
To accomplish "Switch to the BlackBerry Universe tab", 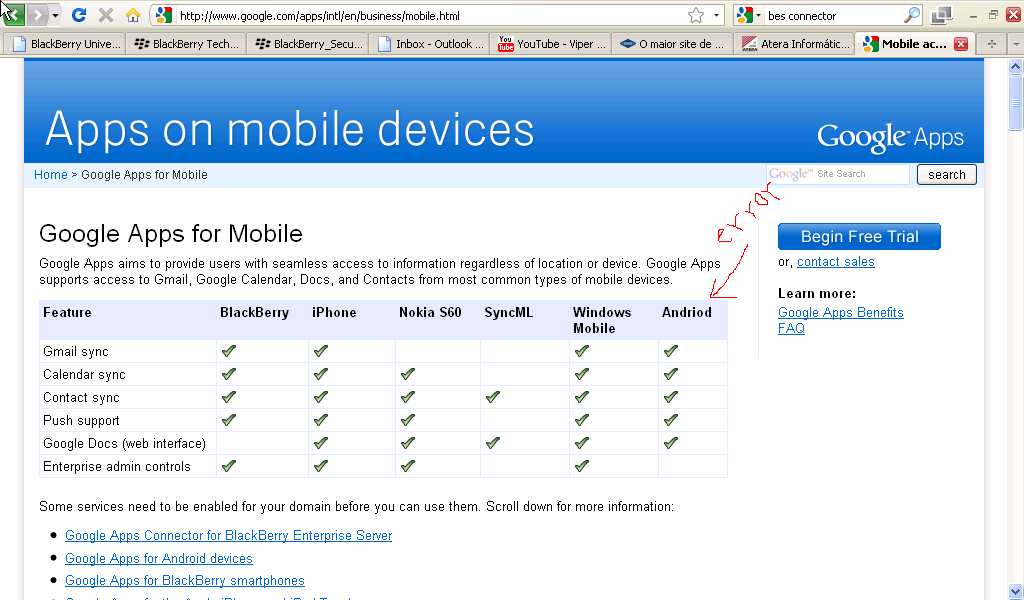I will click(64, 44).
